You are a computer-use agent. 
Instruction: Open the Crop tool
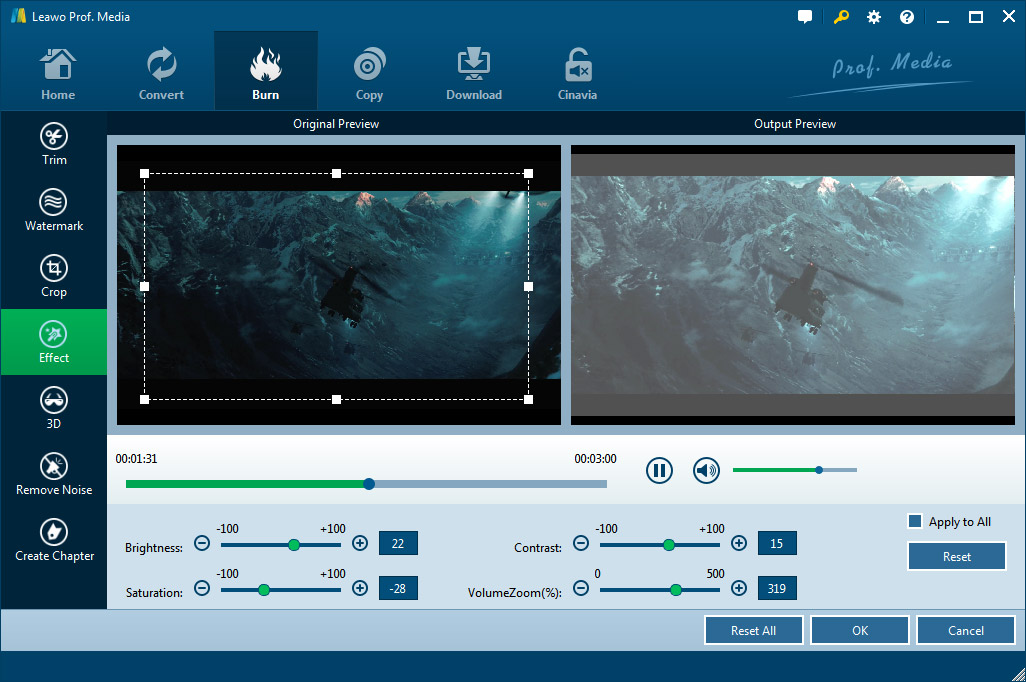(x=54, y=276)
